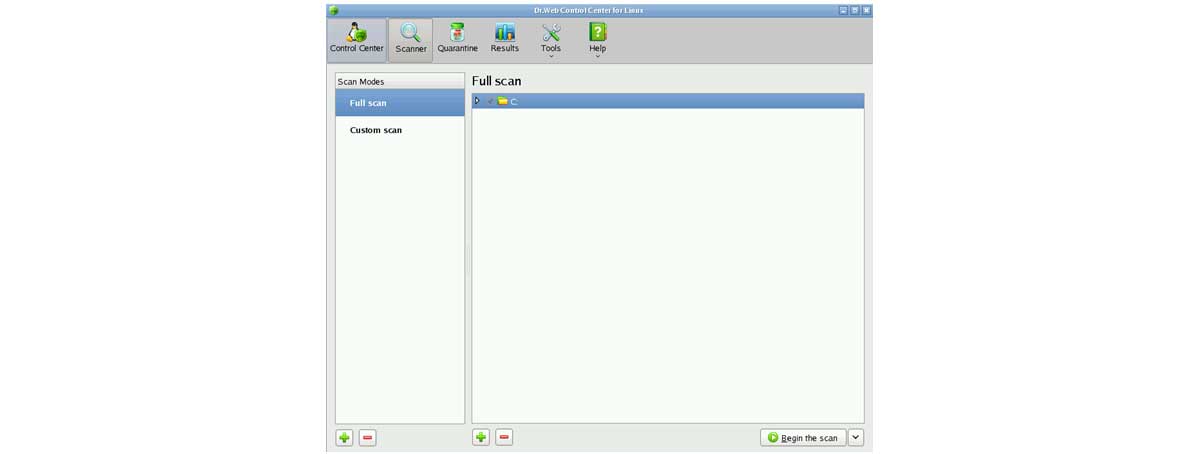Open the Quarantine section
1200x454 pixels.
tap(457, 40)
